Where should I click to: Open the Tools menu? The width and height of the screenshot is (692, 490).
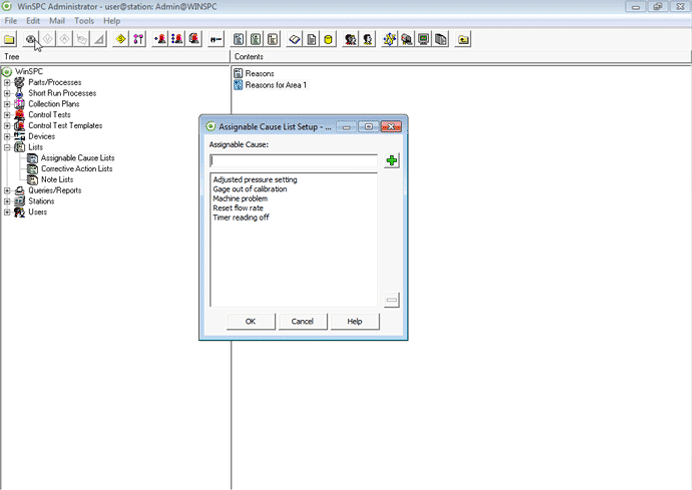click(84, 21)
